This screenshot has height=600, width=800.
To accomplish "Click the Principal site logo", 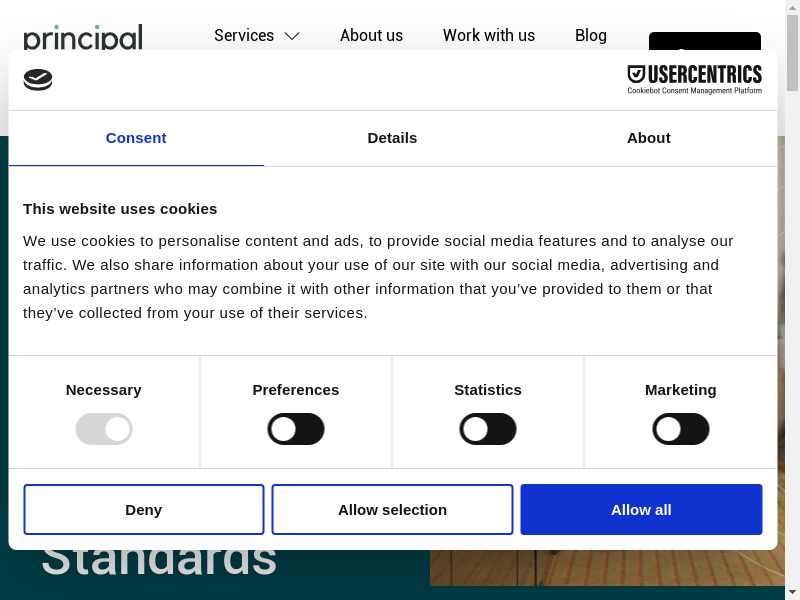I will point(83,37).
